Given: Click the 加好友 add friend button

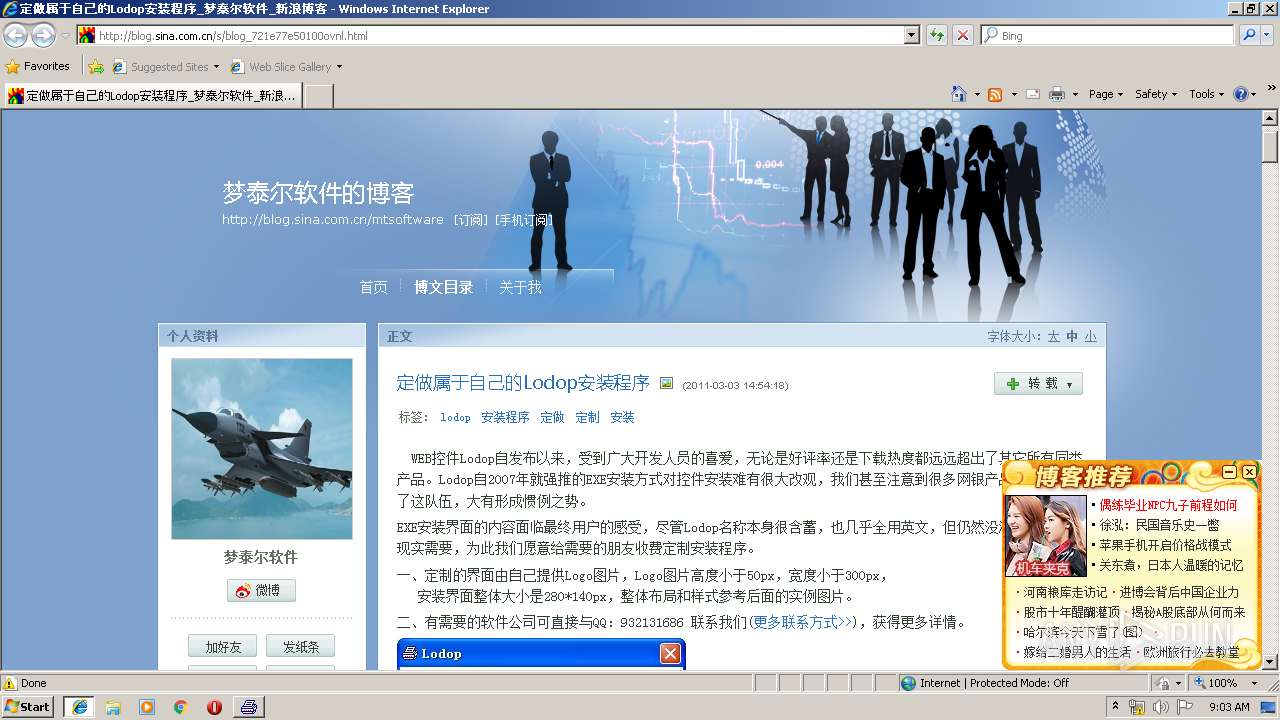Looking at the screenshot, I should click(222, 647).
